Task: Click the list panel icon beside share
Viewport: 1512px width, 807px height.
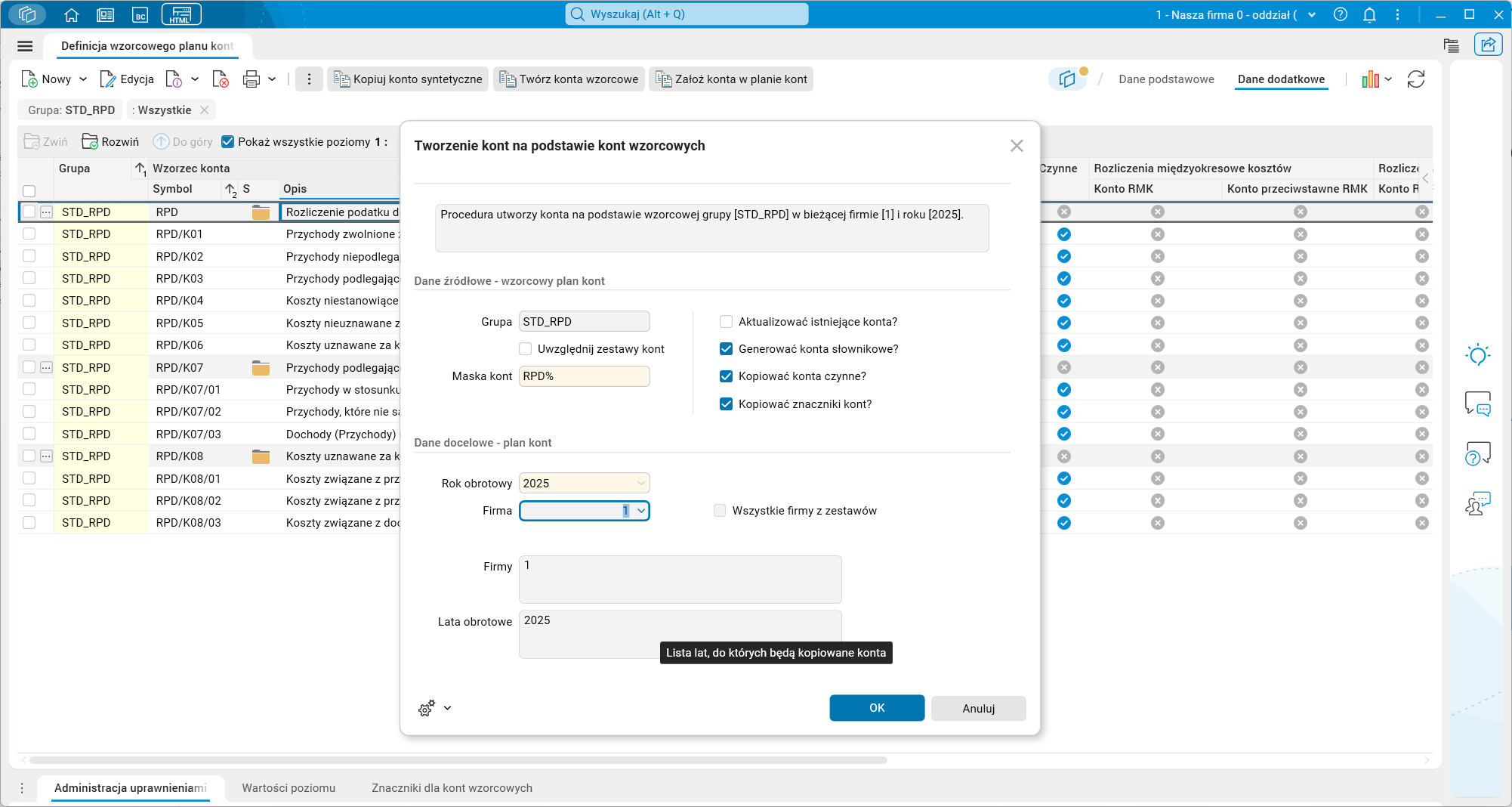Action: (x=1451, y=45)
